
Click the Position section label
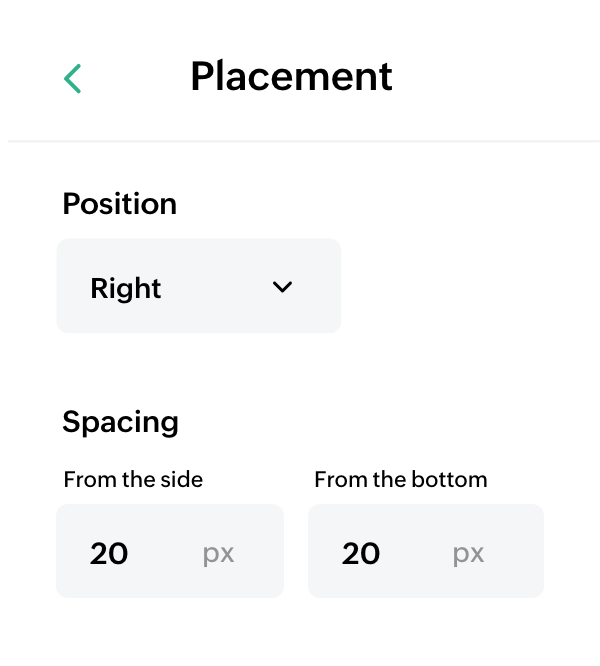point(119,204)
